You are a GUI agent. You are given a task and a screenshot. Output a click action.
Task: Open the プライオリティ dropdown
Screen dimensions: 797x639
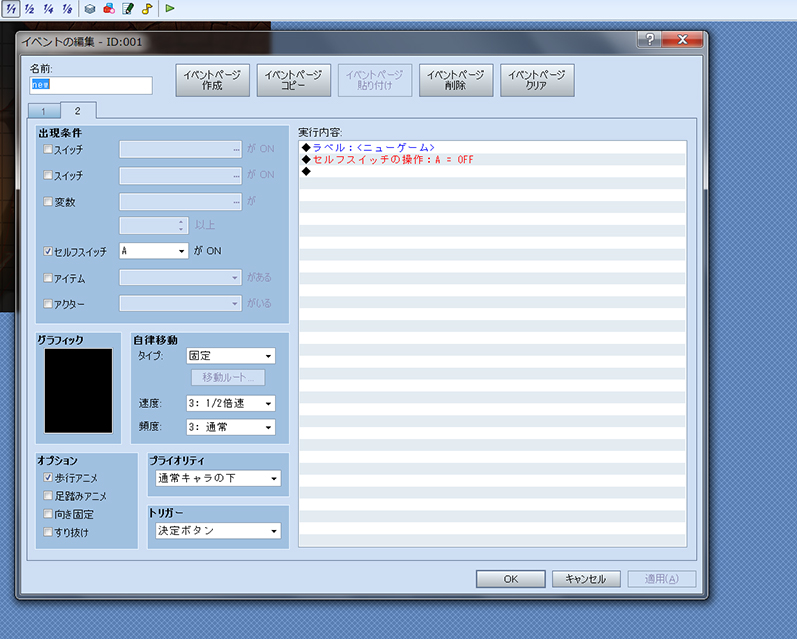pos(218,478)
